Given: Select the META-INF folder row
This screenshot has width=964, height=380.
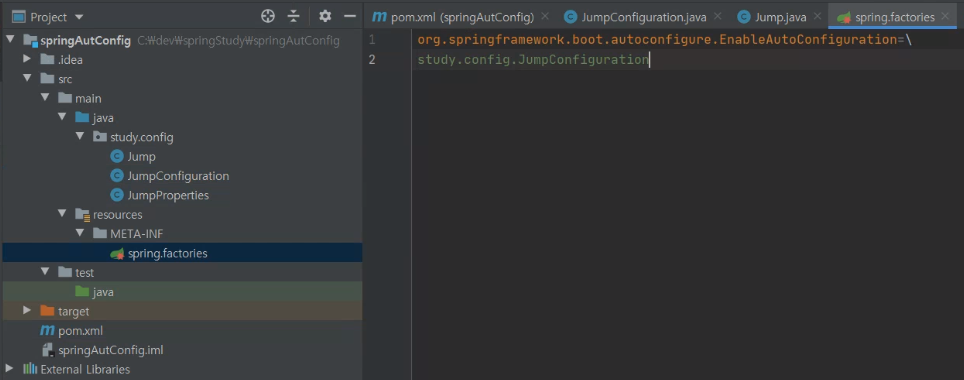Looking at the screenshot, I should pyautogui.click(x=182, y=234).
